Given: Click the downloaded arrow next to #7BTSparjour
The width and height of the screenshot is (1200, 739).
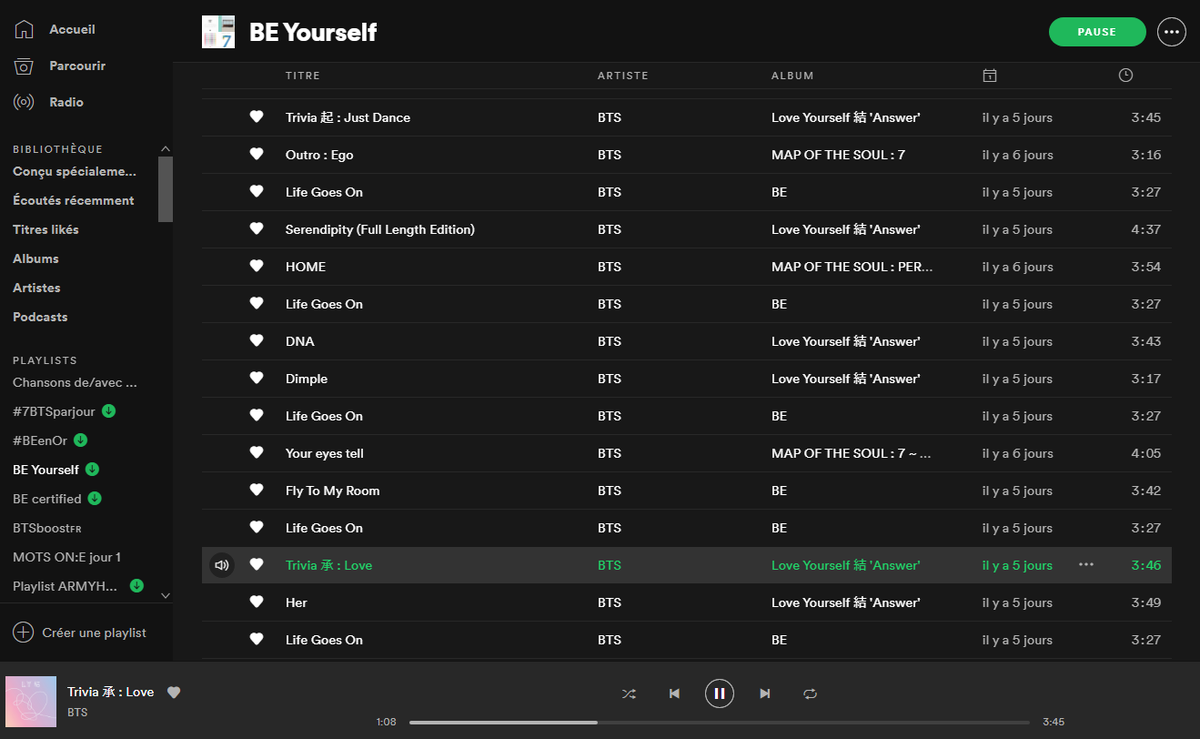Looking at the screenshot, I should point(109,411).
